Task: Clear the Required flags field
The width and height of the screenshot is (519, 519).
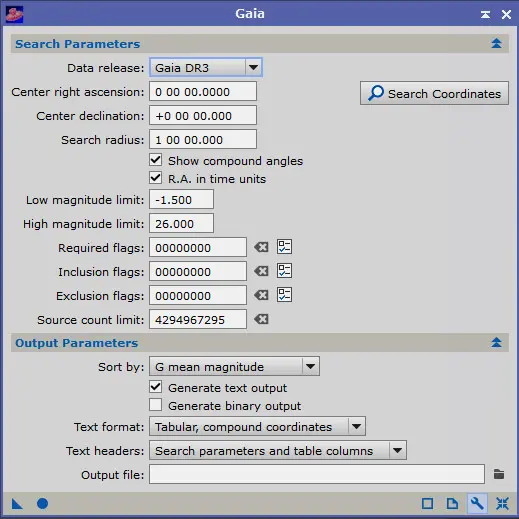Action: (261, 247)
